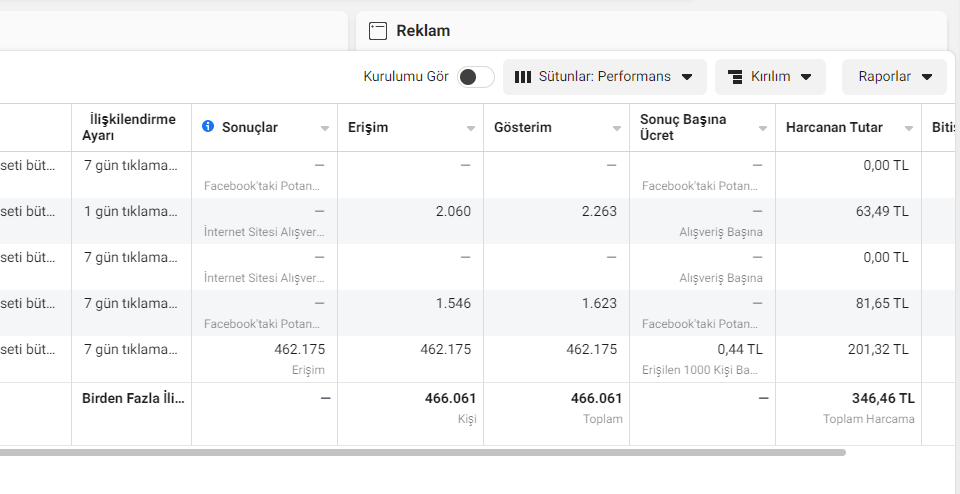Click the İlişkilendirme Ayarı column header

pos(132,127)
